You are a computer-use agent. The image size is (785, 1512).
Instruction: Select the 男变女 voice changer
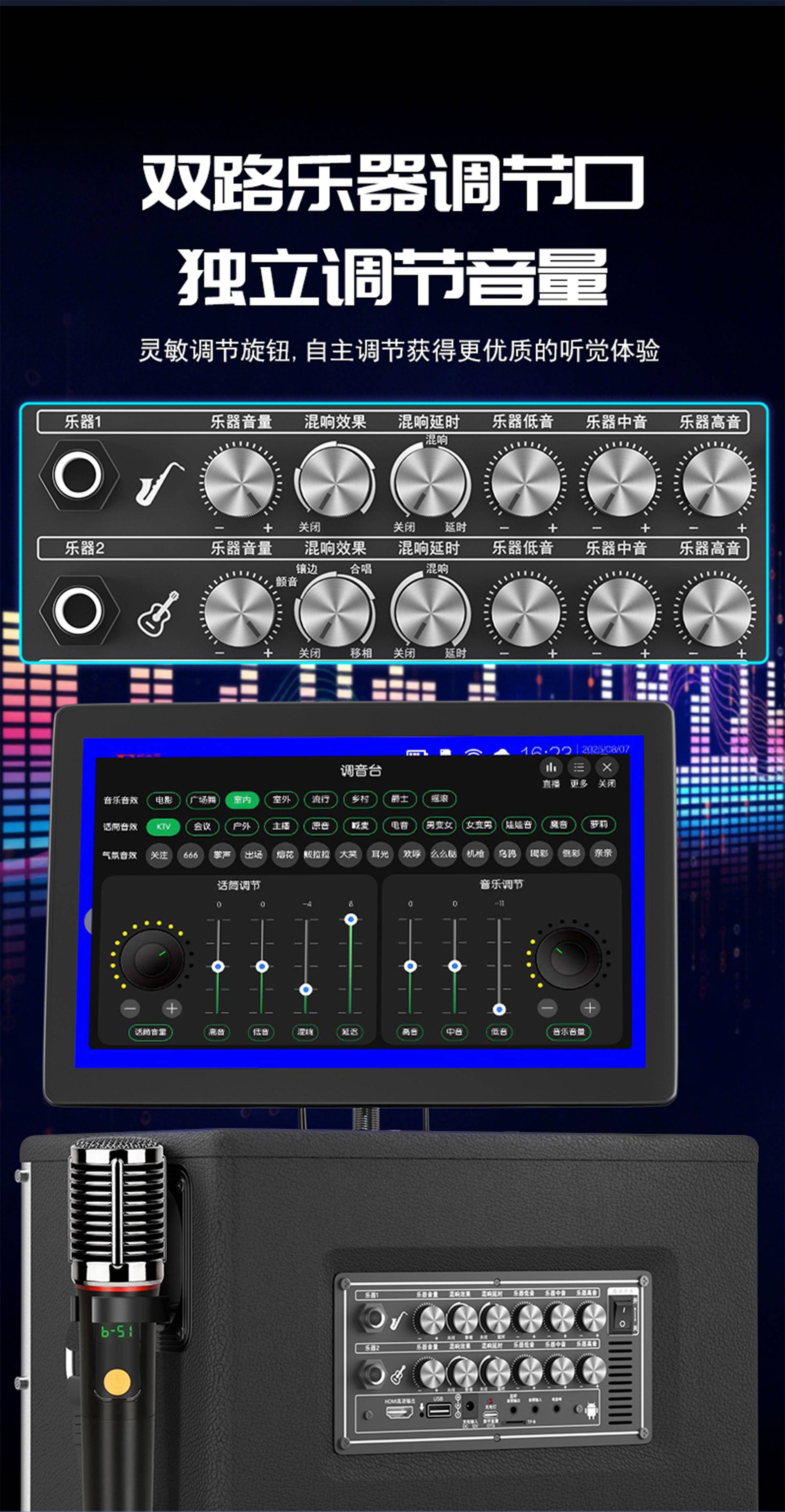click(x=440, y=825)
